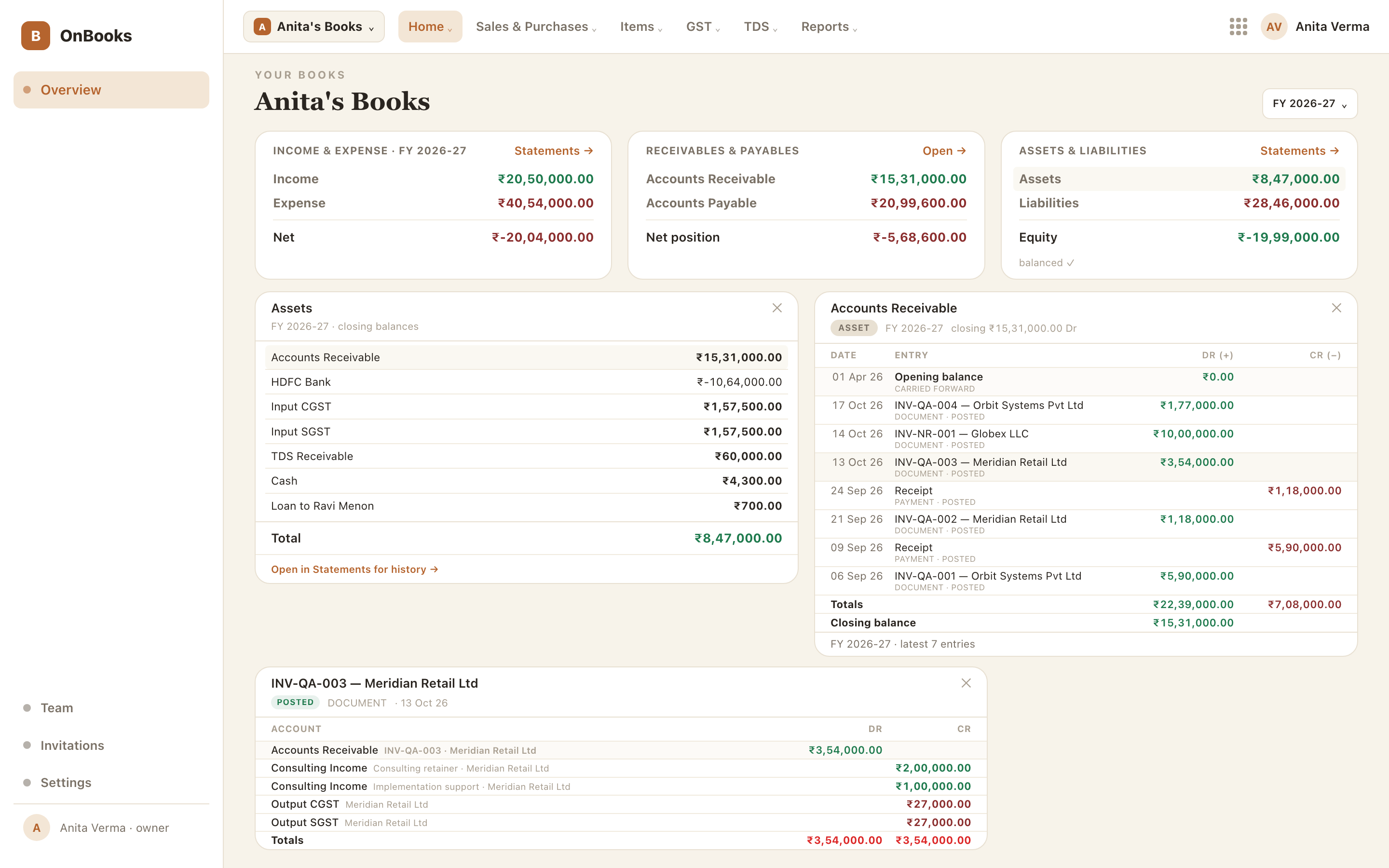Click the Consulting retainer Consulting Income line
This screenshot has height=868, width=1389.
(x=621, y=768)
